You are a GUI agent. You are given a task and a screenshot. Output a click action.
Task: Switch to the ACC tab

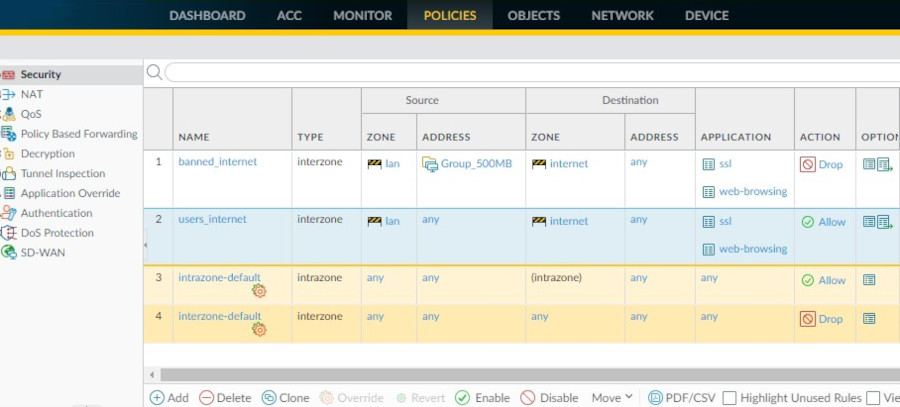pyautogui.click(x=289, y=15)
